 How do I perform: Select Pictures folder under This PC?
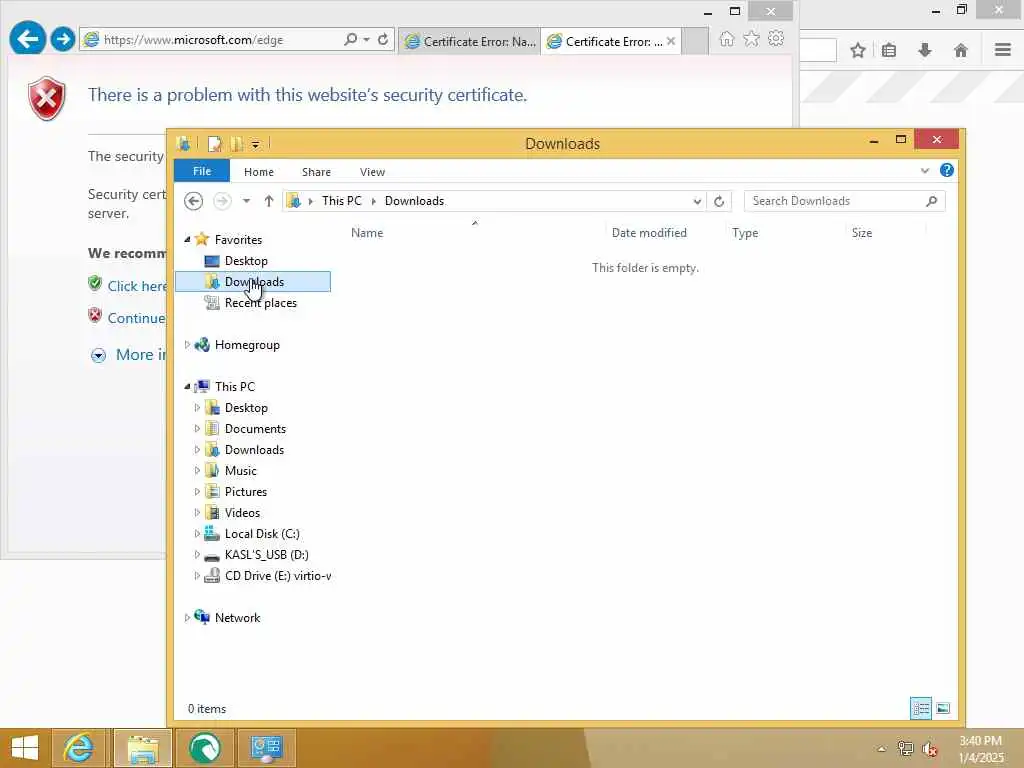click(246, 492)
